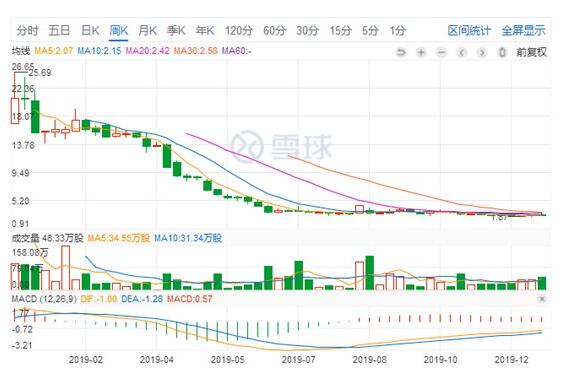Click the icon beside 前复权
562x381 pixels.
[x=502, y=53]
